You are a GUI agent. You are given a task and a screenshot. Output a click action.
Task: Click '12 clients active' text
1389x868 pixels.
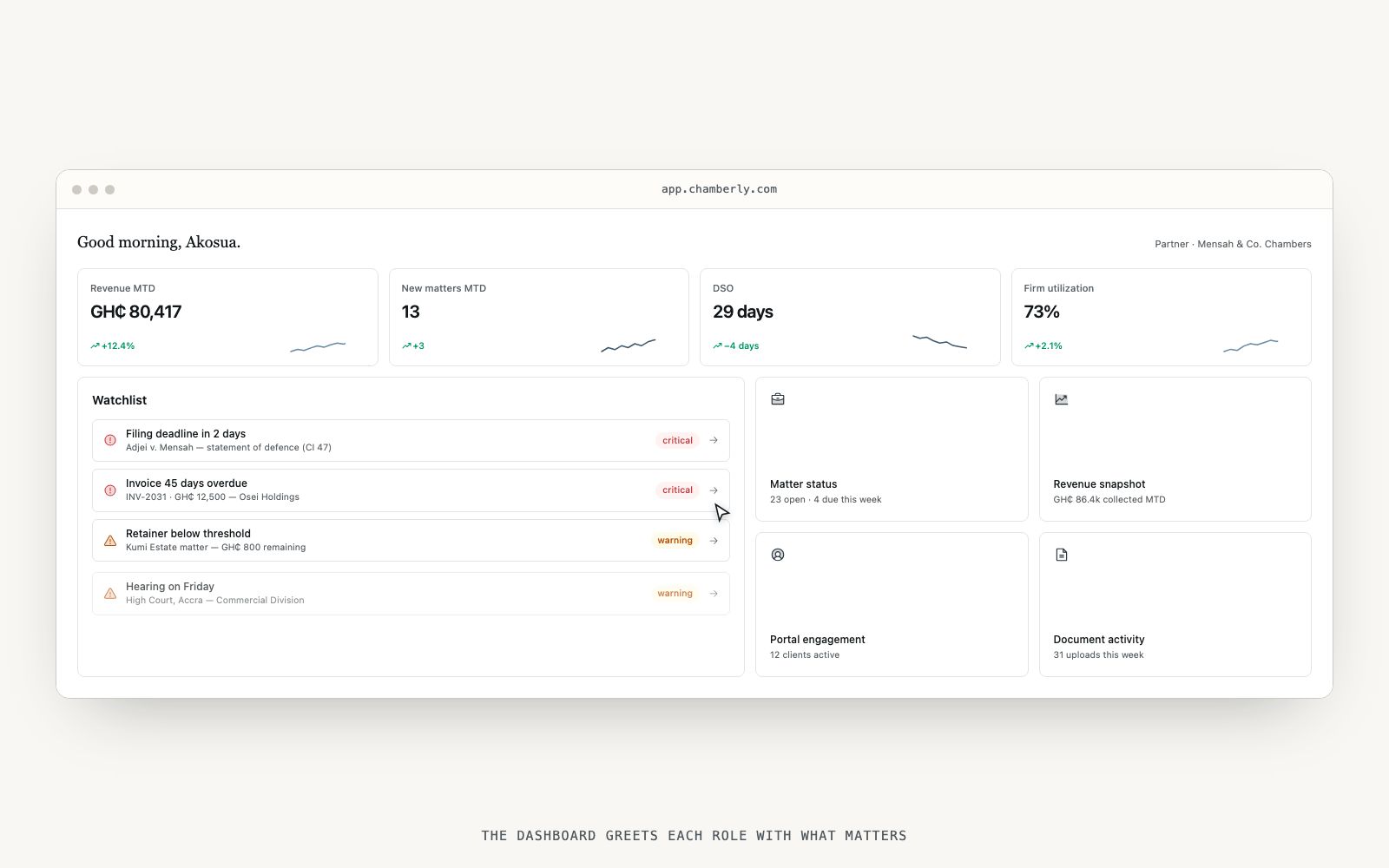click(805, 655)
